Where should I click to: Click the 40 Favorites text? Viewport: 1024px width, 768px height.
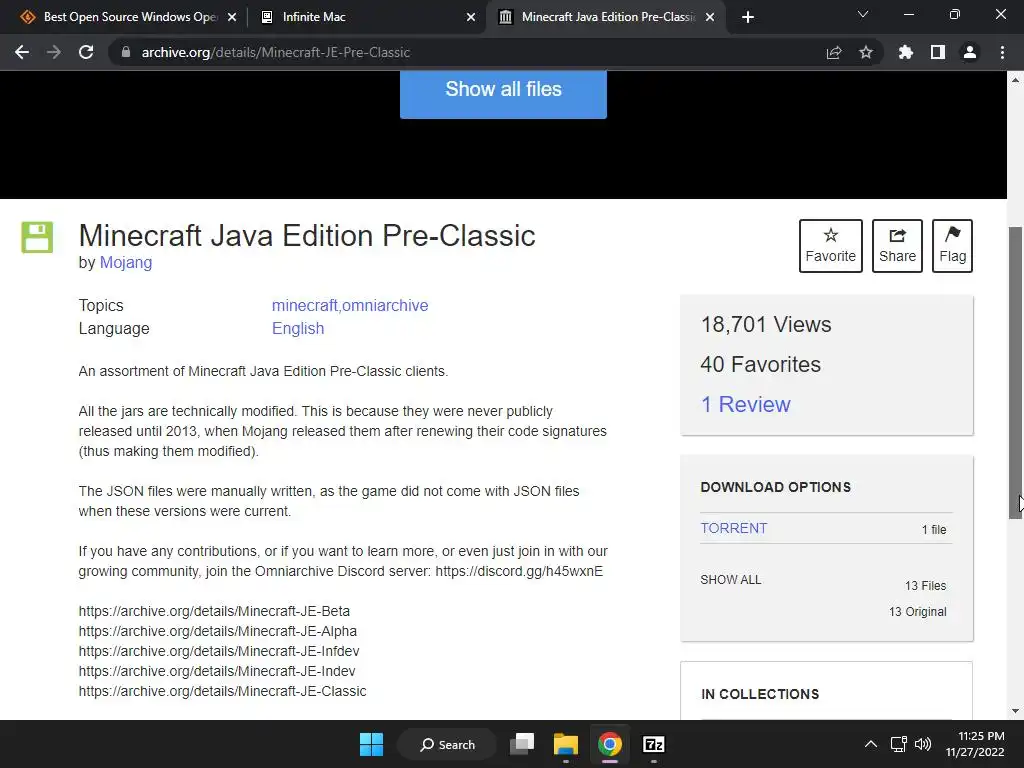point(760,364)
